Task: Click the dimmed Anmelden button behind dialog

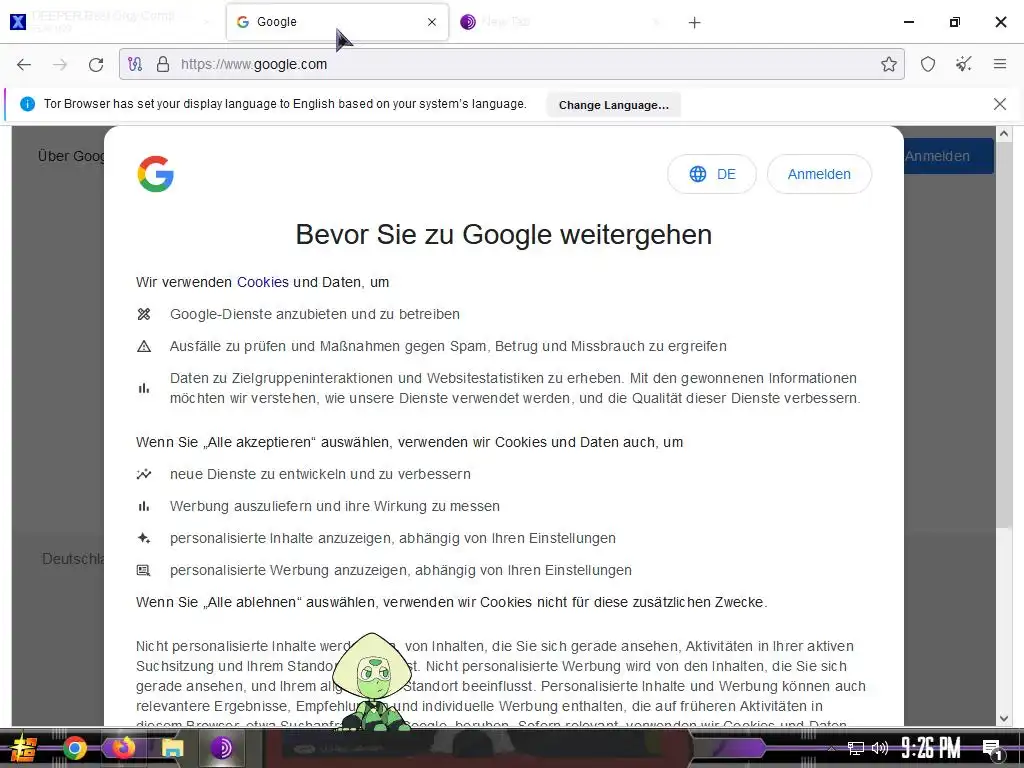Action: coord(949,156)
